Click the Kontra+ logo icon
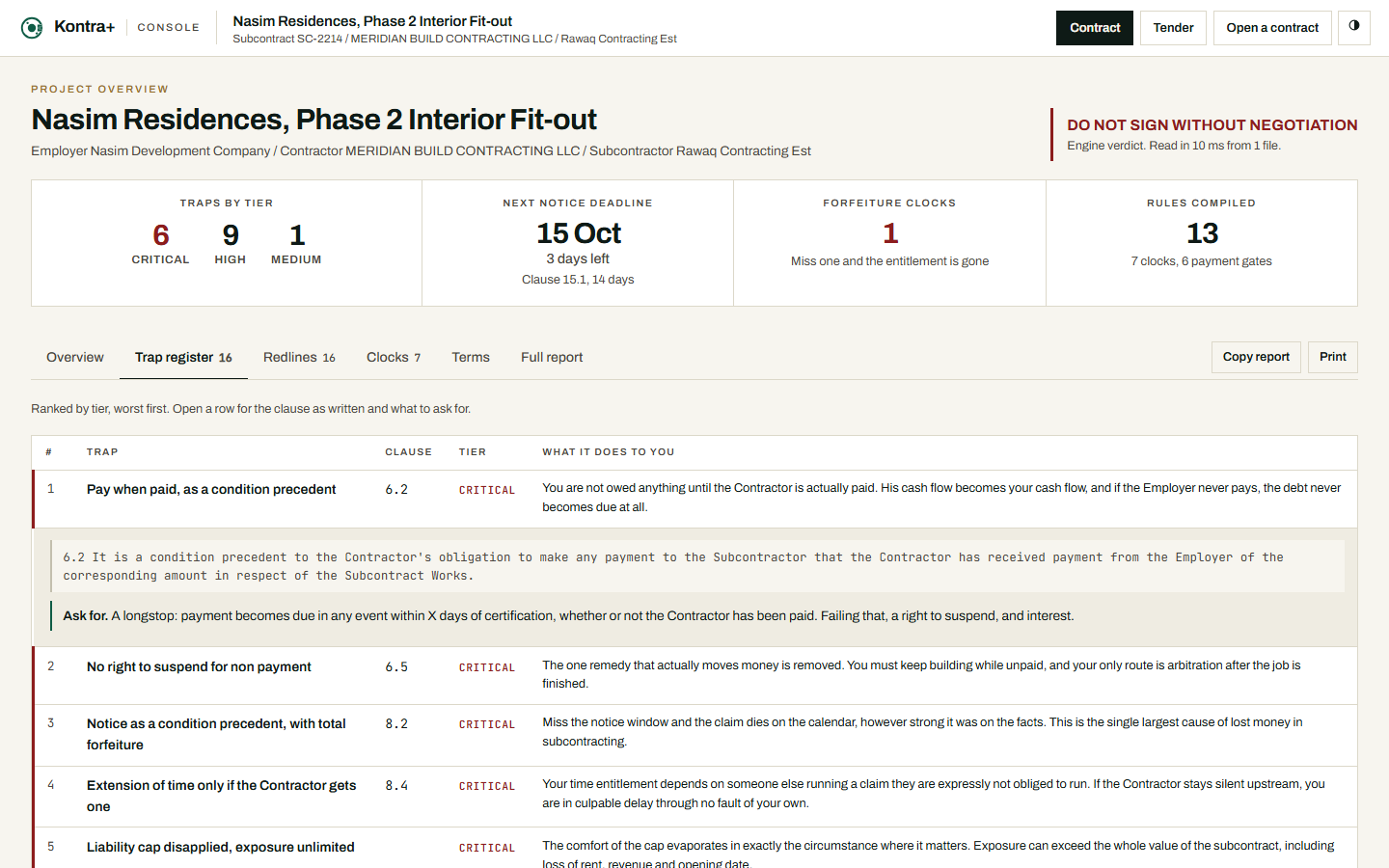This screenshot has width=1389, height=868. [x=32, y=28]
